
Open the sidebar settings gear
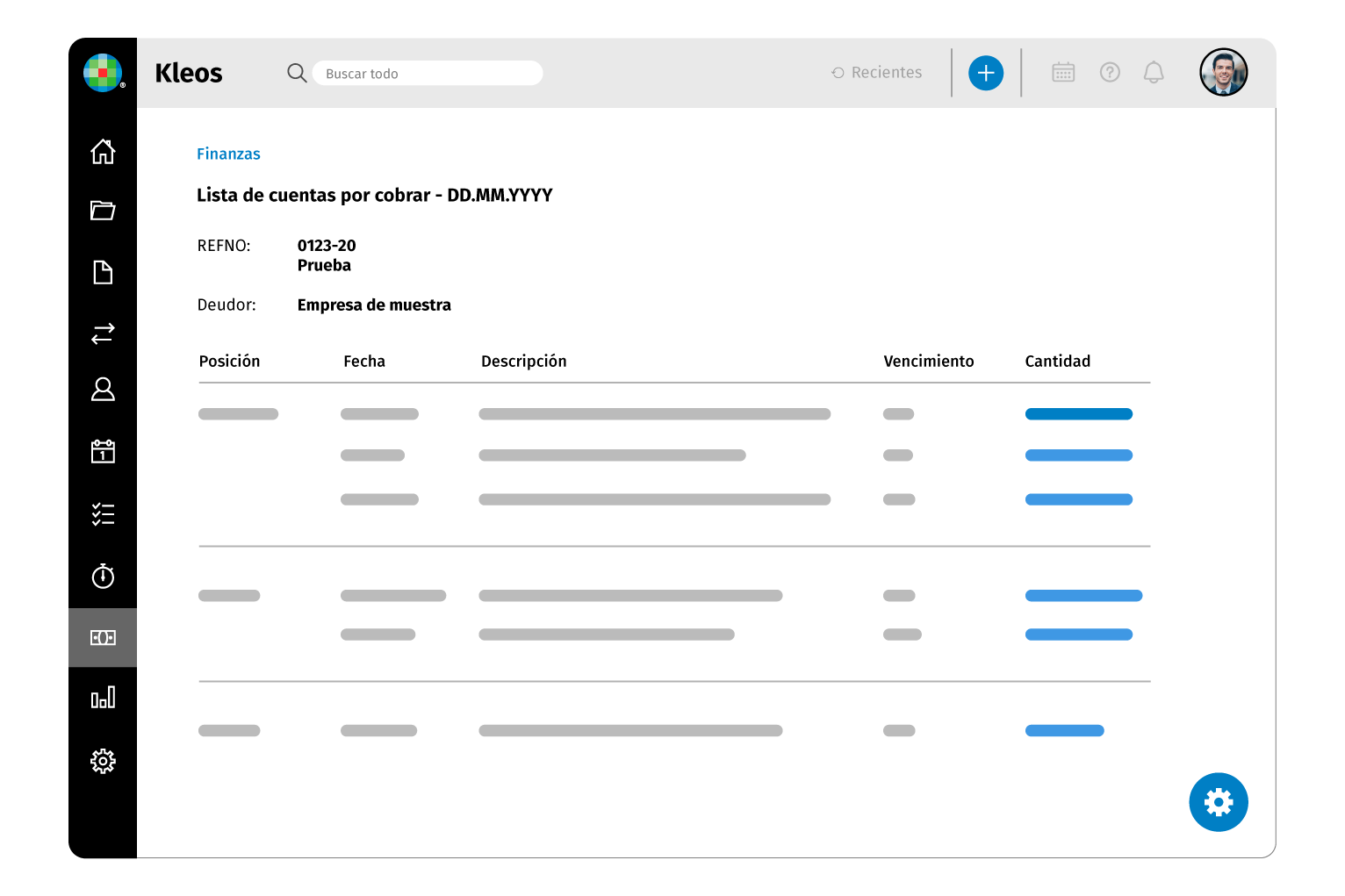[x=103, y=761]
